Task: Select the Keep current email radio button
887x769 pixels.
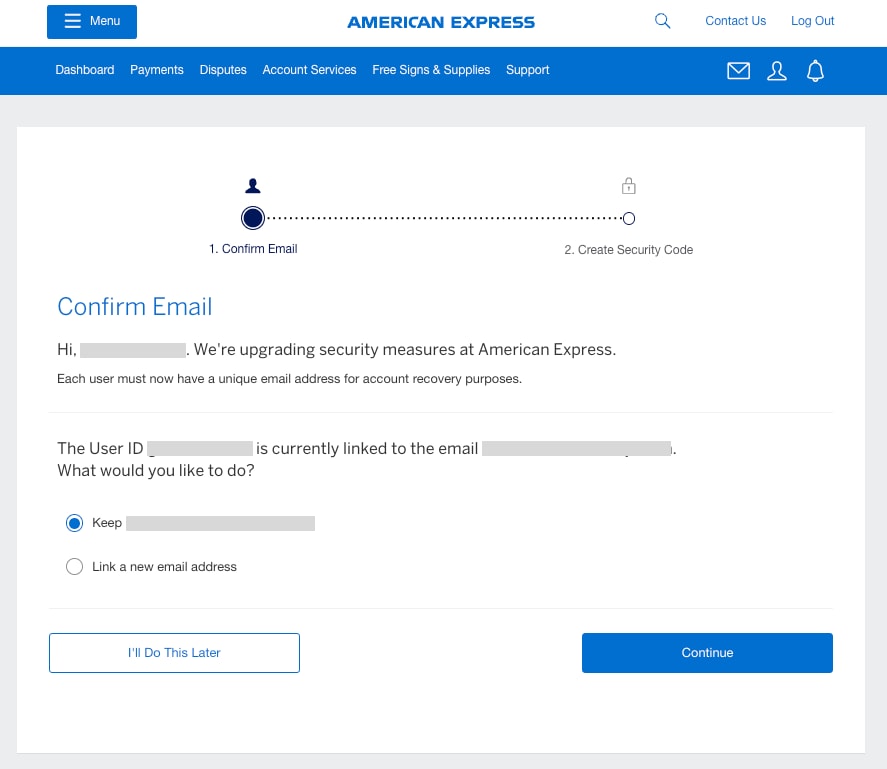Action: tap(74, 522)
